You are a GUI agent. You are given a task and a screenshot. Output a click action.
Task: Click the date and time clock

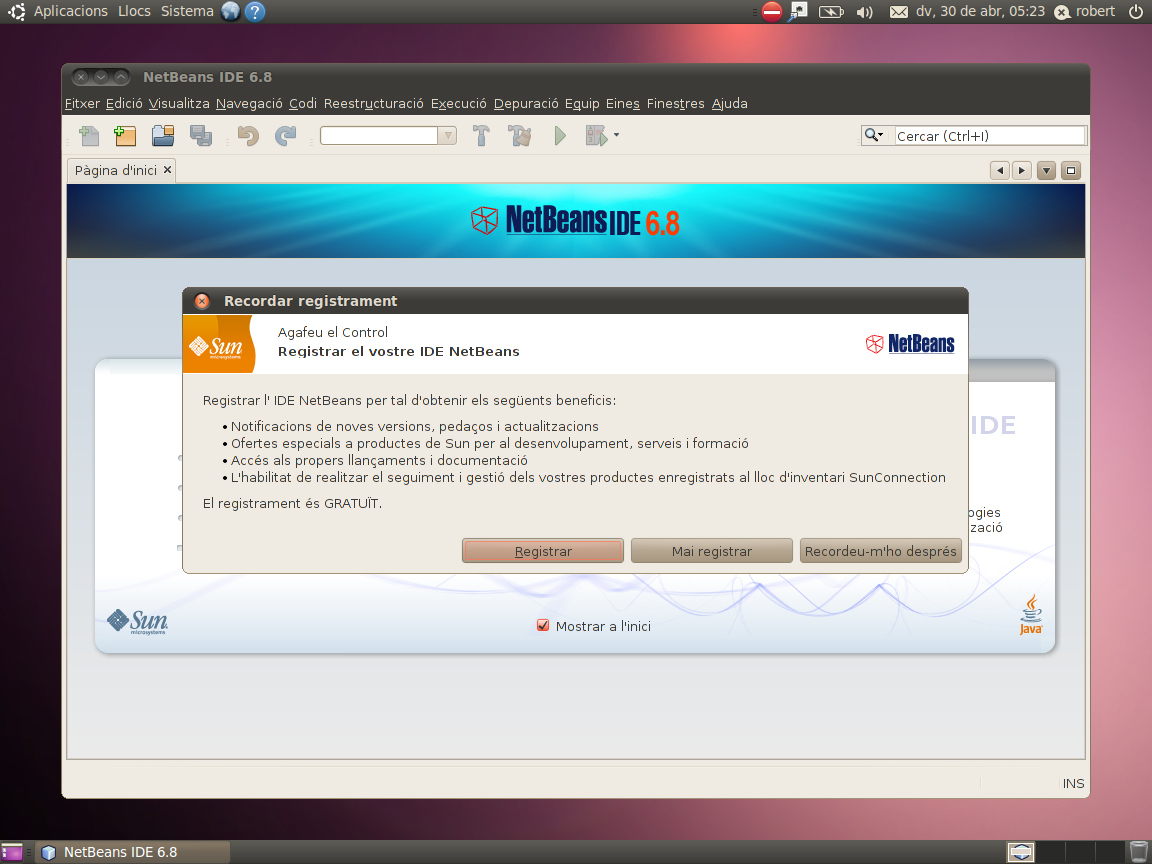coord(980,11)
